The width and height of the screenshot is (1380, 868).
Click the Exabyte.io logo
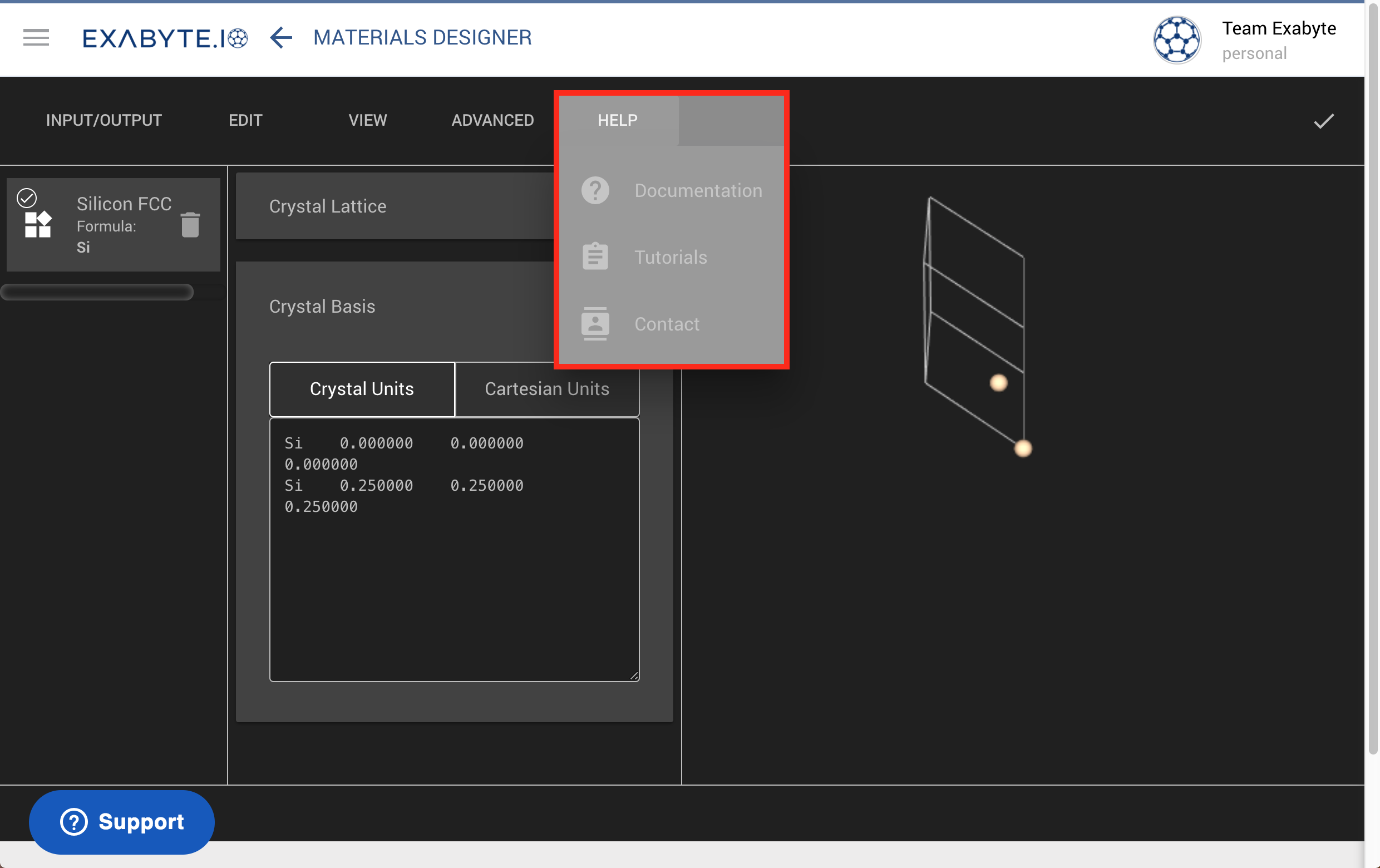(166, 38)
